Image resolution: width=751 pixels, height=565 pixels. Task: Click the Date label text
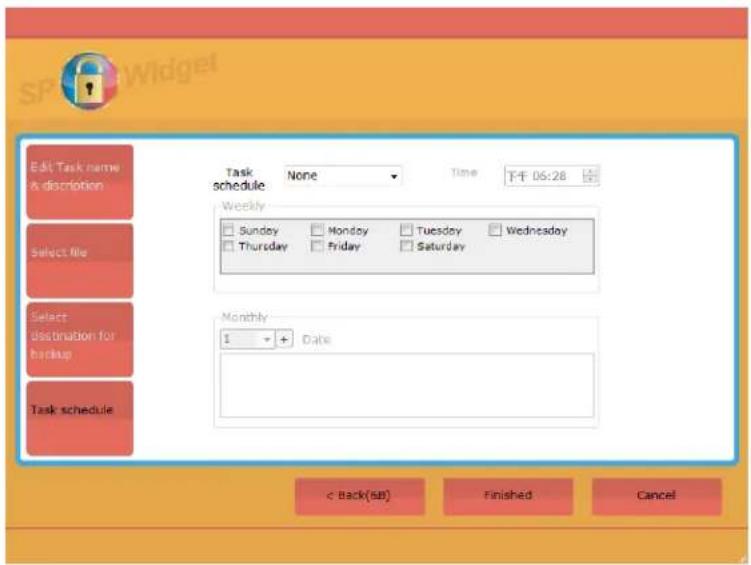coord(316,339)
